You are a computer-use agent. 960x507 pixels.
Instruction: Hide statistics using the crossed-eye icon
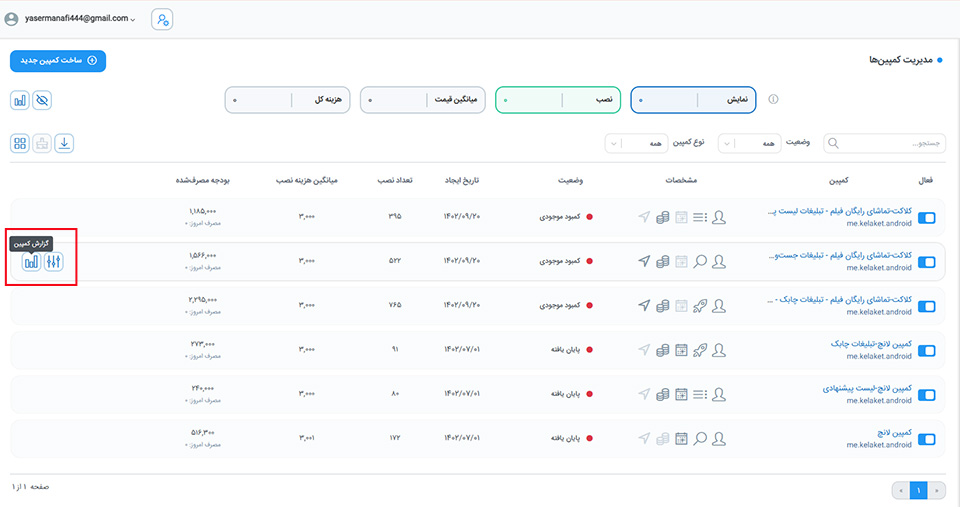tap(42, 100)
